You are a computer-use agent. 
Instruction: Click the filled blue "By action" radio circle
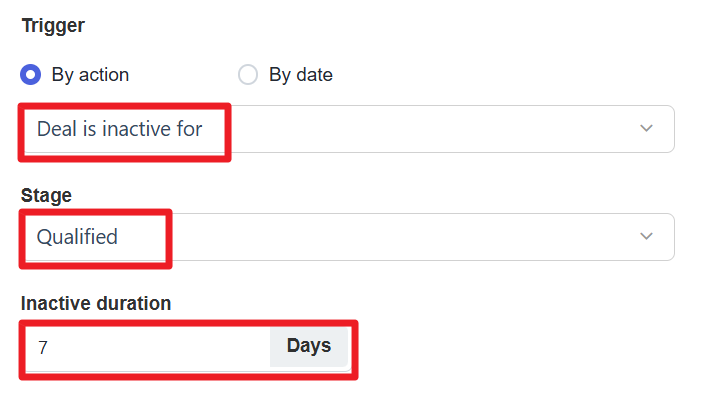[31, 75]
